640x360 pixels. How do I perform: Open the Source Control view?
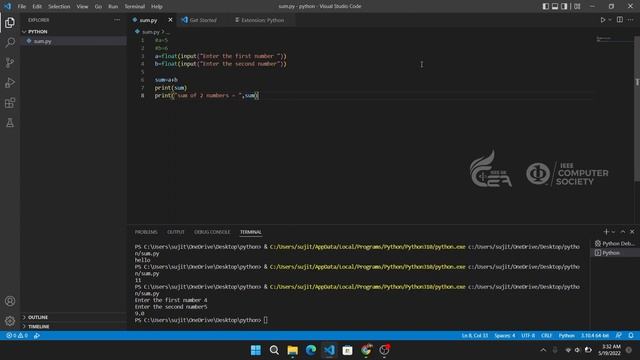click(10, 62)
